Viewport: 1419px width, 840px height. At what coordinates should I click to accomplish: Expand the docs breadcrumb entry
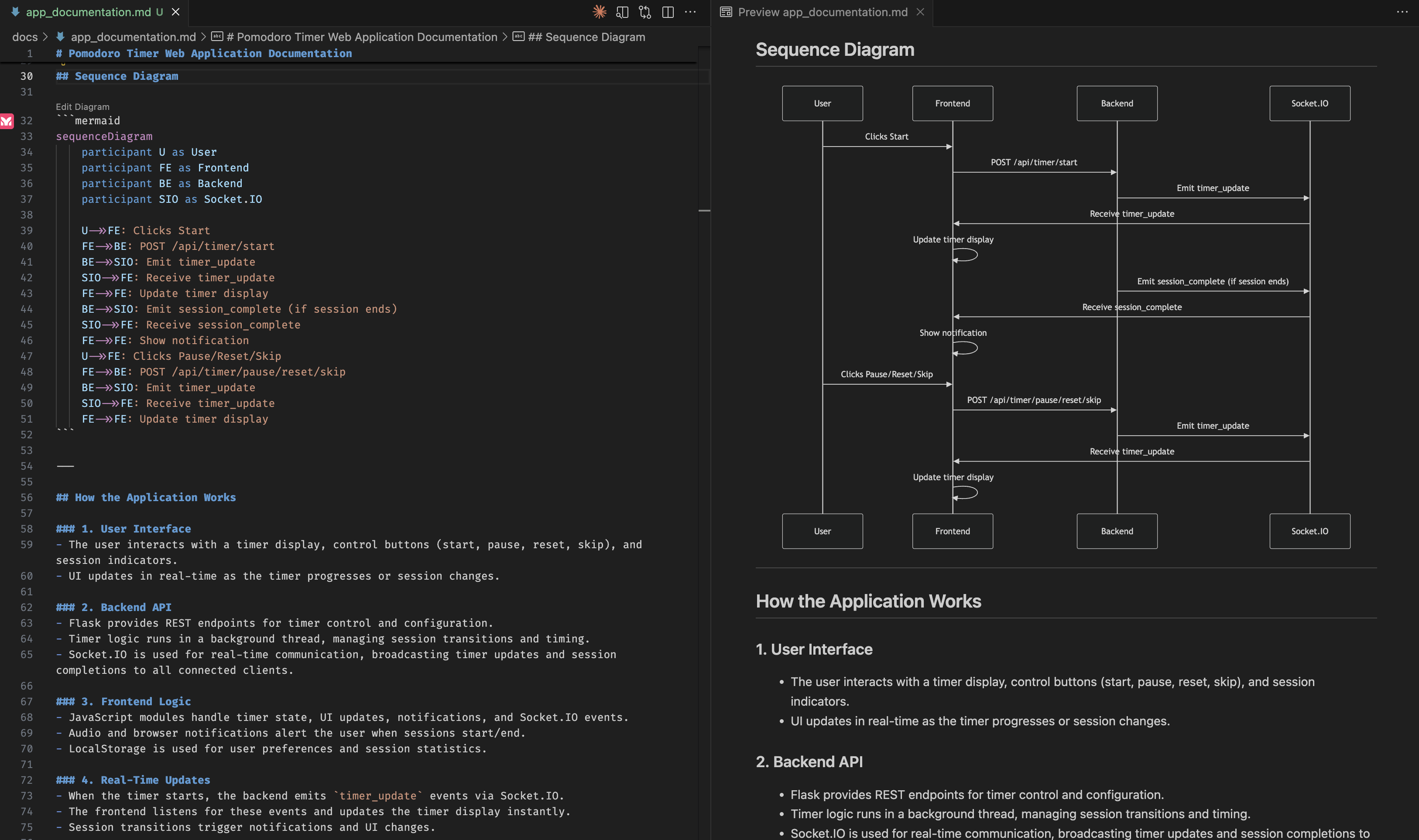click(x=24, y=36)
